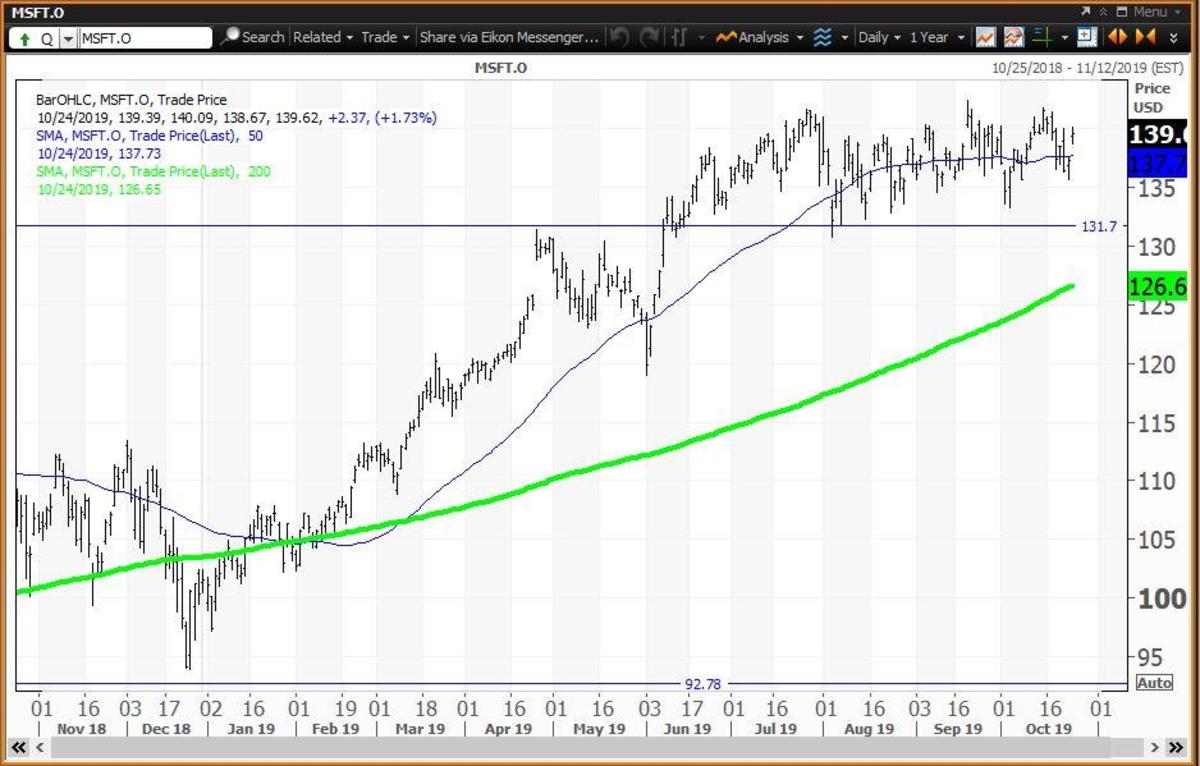Click the Oct 19 time axis label
This screenshot has width=1200, height=766.
[x=1048, y=729]
